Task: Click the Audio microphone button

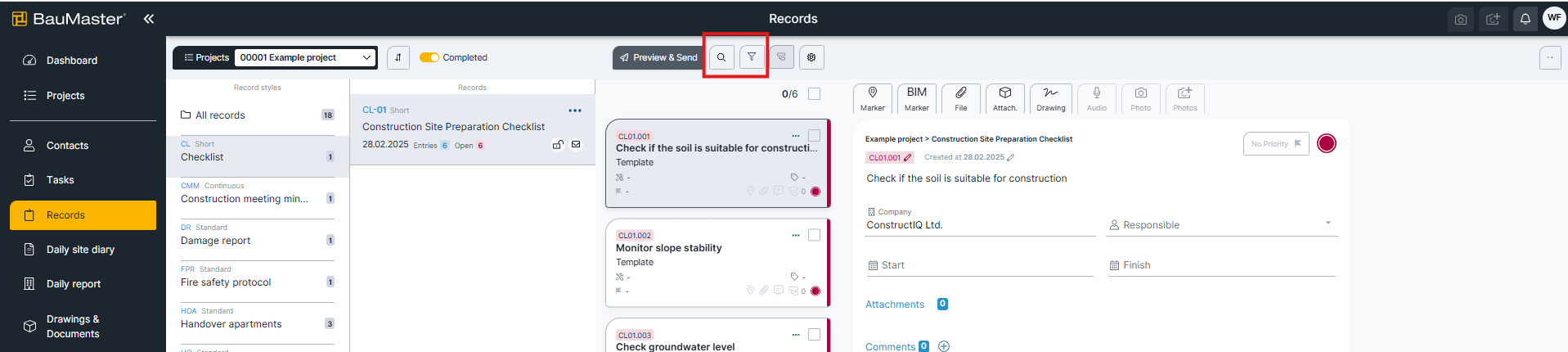Action: coord(1097,98)
